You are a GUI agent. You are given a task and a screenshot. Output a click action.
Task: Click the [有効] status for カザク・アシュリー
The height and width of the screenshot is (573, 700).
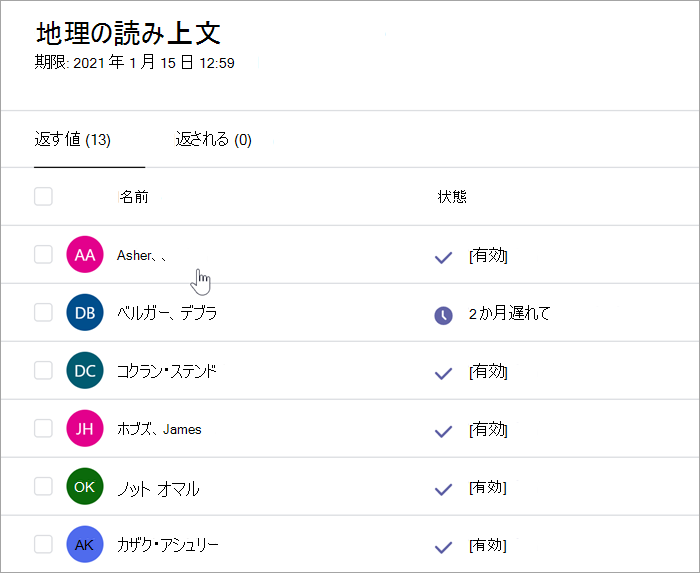488,545
